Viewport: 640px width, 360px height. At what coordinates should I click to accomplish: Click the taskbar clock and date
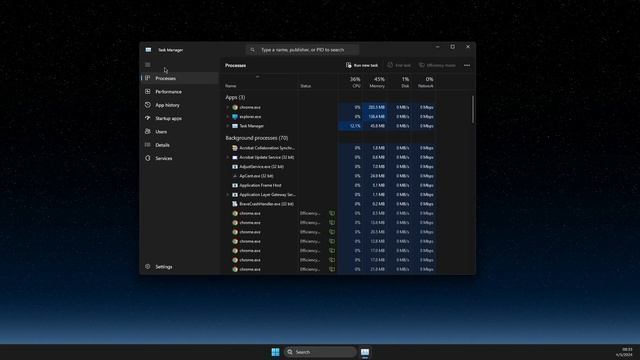[x=624, y=352]
